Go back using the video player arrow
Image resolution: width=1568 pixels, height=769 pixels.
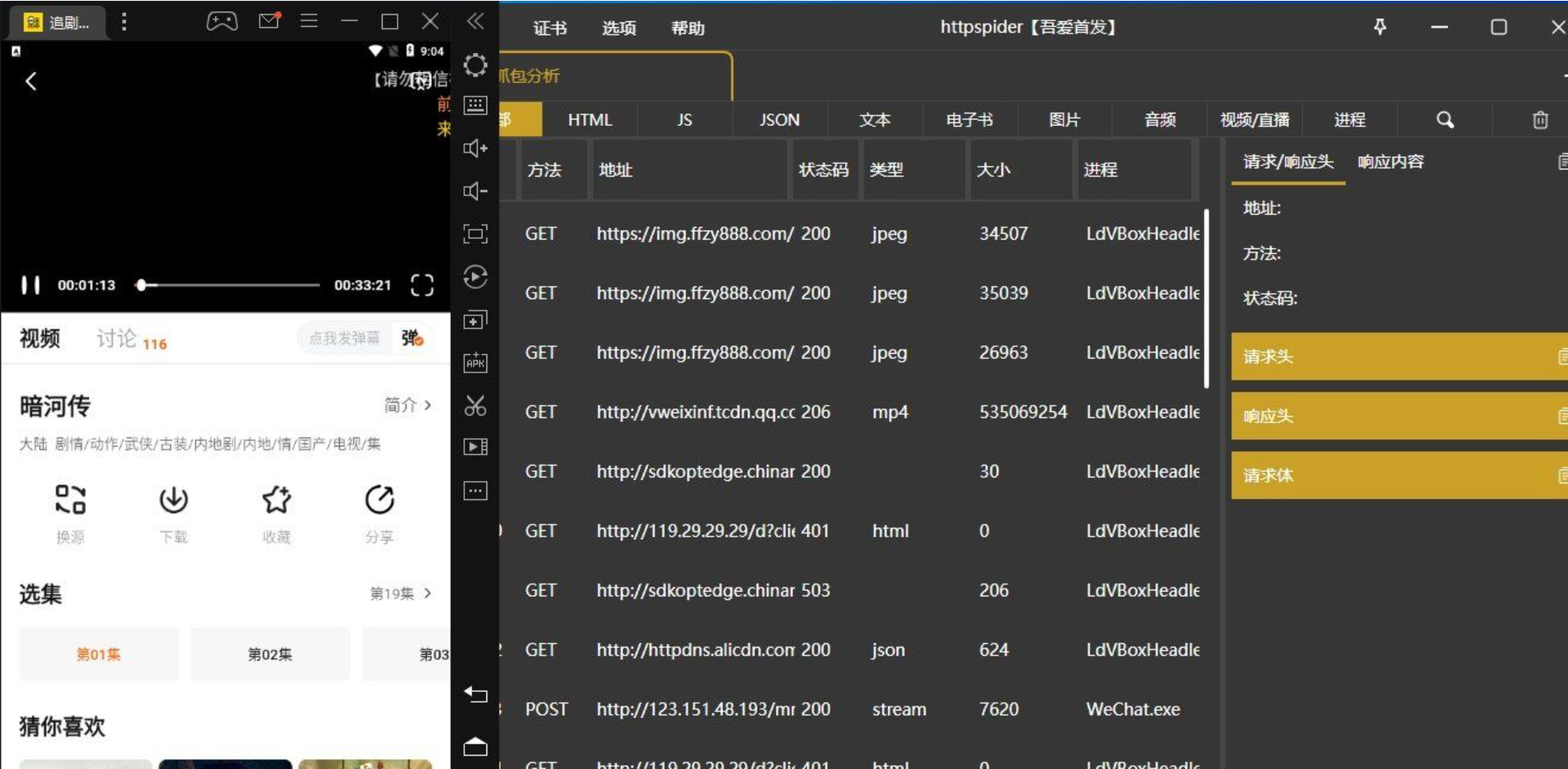tap(31, 81)
